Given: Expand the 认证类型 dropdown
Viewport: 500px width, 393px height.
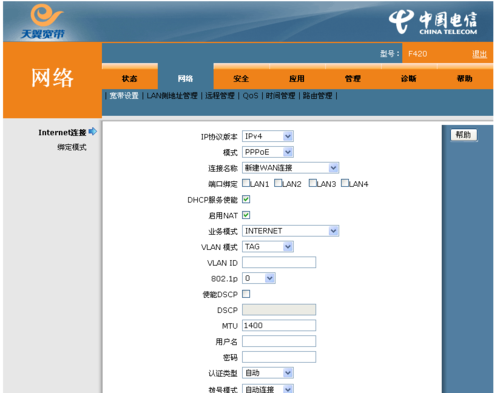Looking at the screenshot, I should click(268, 373).
